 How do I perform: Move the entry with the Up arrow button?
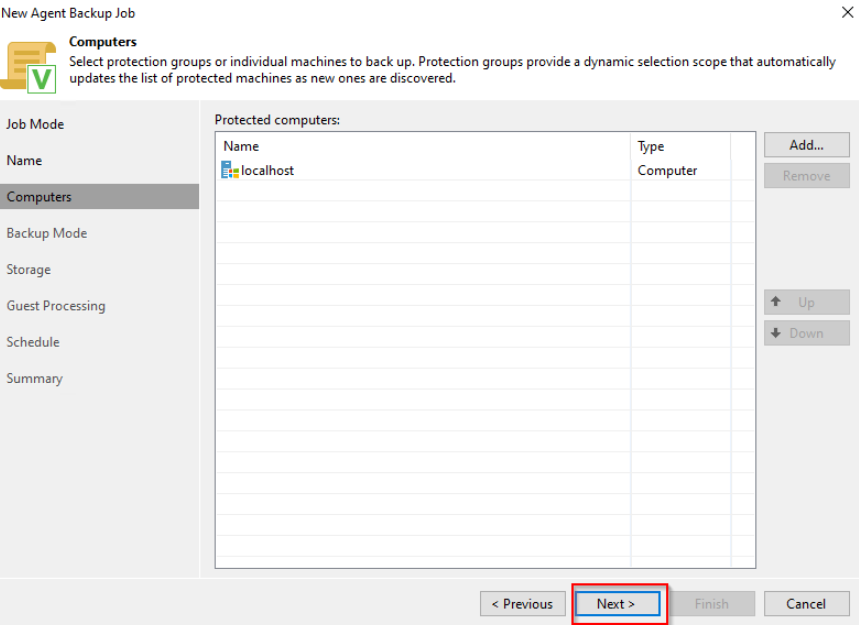tap(806, 302)
